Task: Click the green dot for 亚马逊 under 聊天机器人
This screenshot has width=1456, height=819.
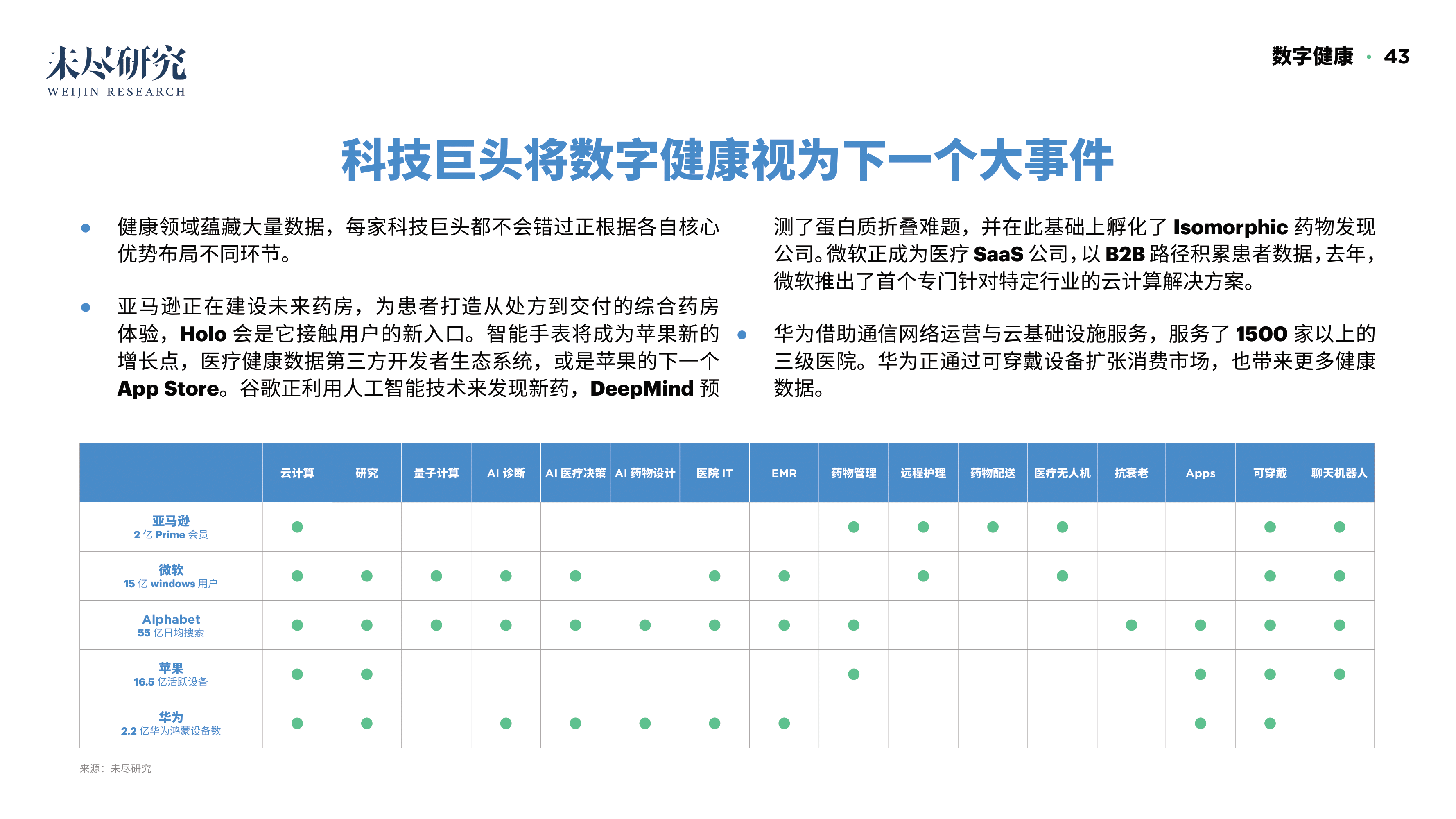Action: pyautogui.click(x=1339, y=527)
